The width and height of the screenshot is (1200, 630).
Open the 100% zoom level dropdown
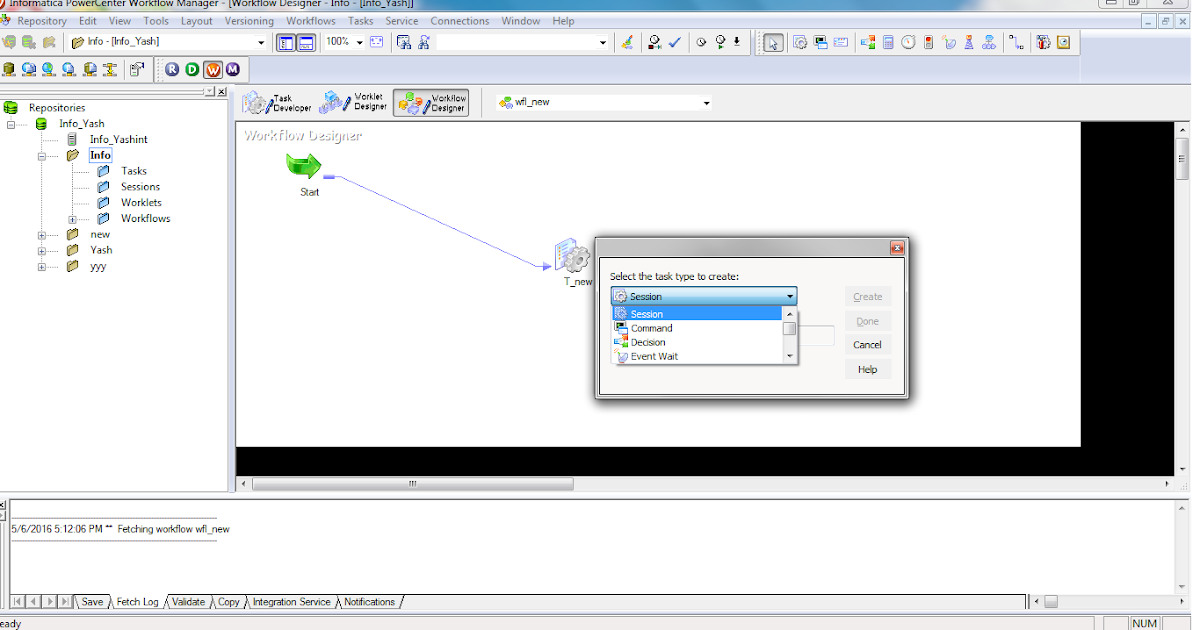pyautogui.click(x=359, y=42)
